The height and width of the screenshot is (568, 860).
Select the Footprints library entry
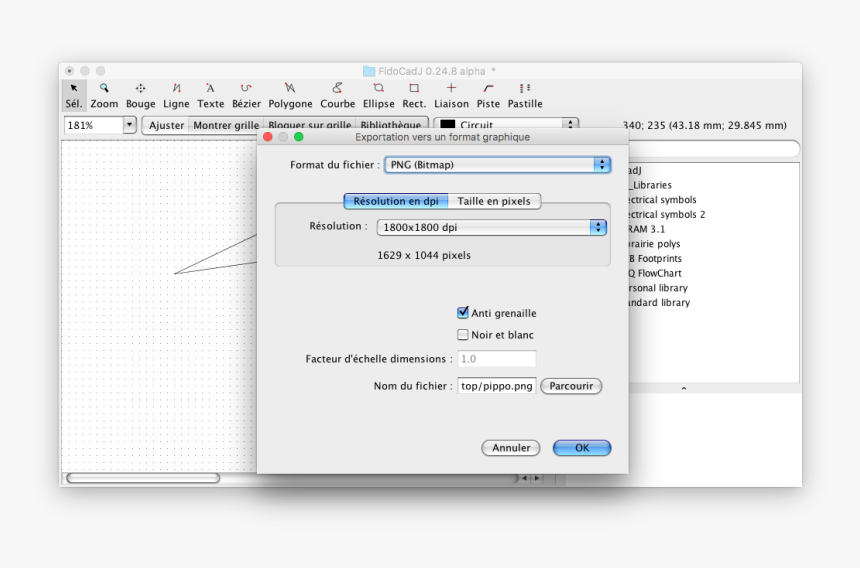(x=655, y=258)
